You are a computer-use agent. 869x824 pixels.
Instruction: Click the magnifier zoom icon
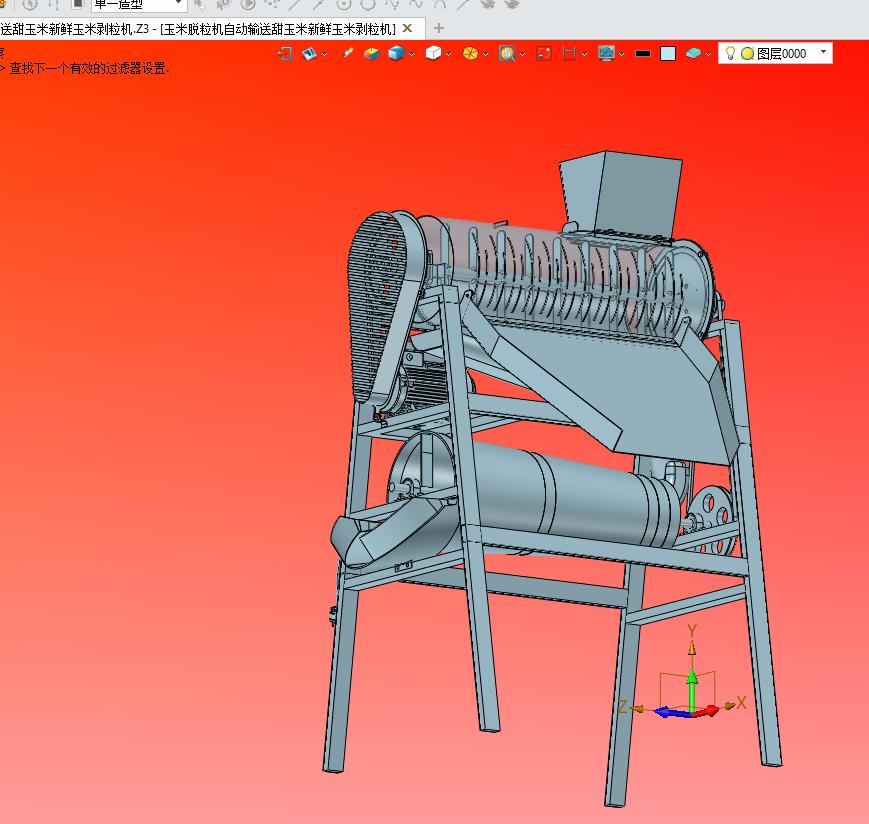(507, 53)
